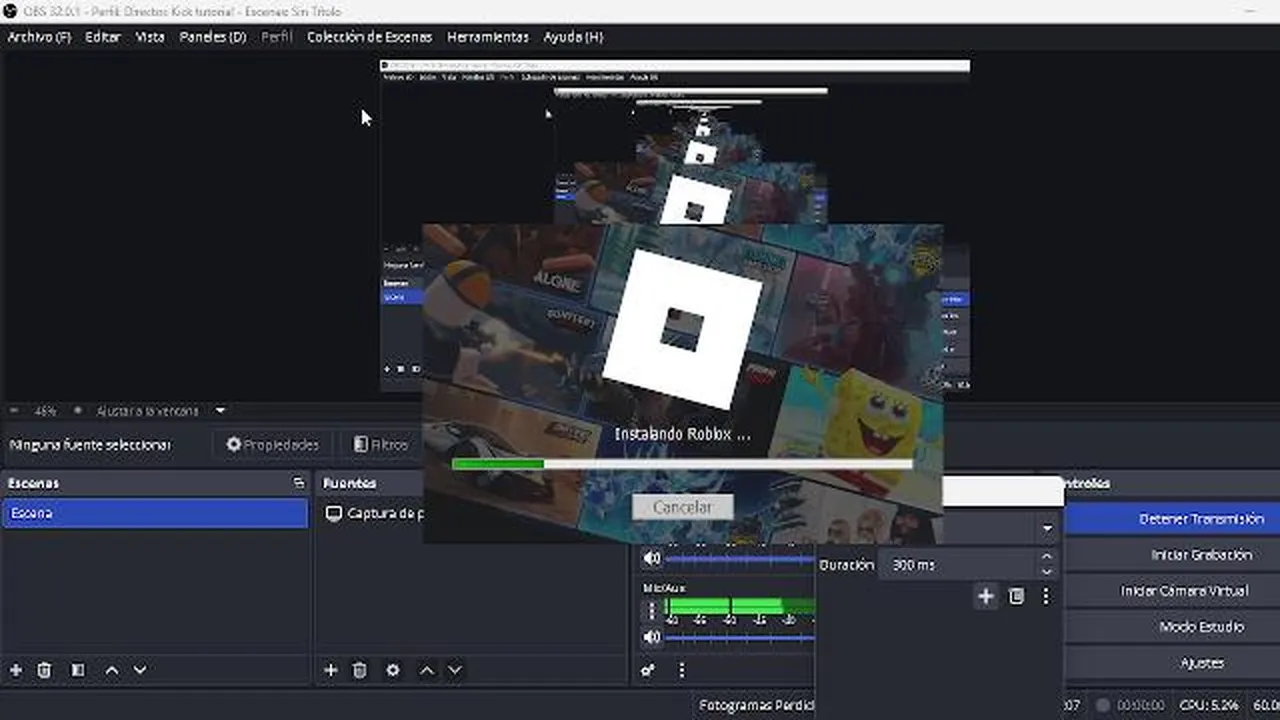Toggle Modo Estudio button
Image resolution: width=1280 pixels, height=720 pixels.
(x=1172, y=627)
